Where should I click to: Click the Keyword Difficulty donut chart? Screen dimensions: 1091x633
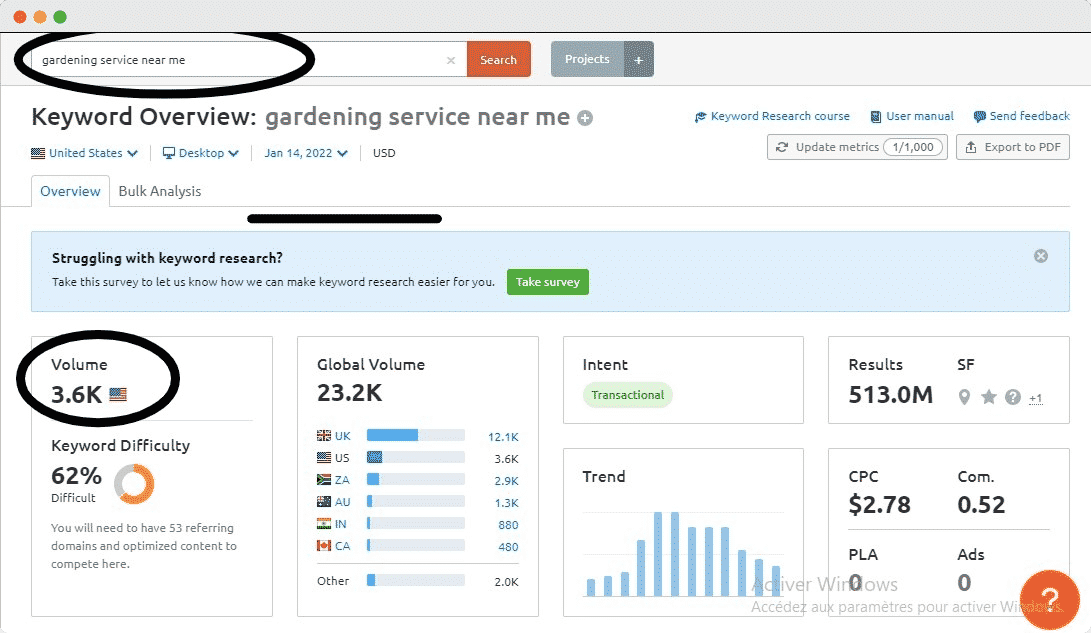click(134, 483)
